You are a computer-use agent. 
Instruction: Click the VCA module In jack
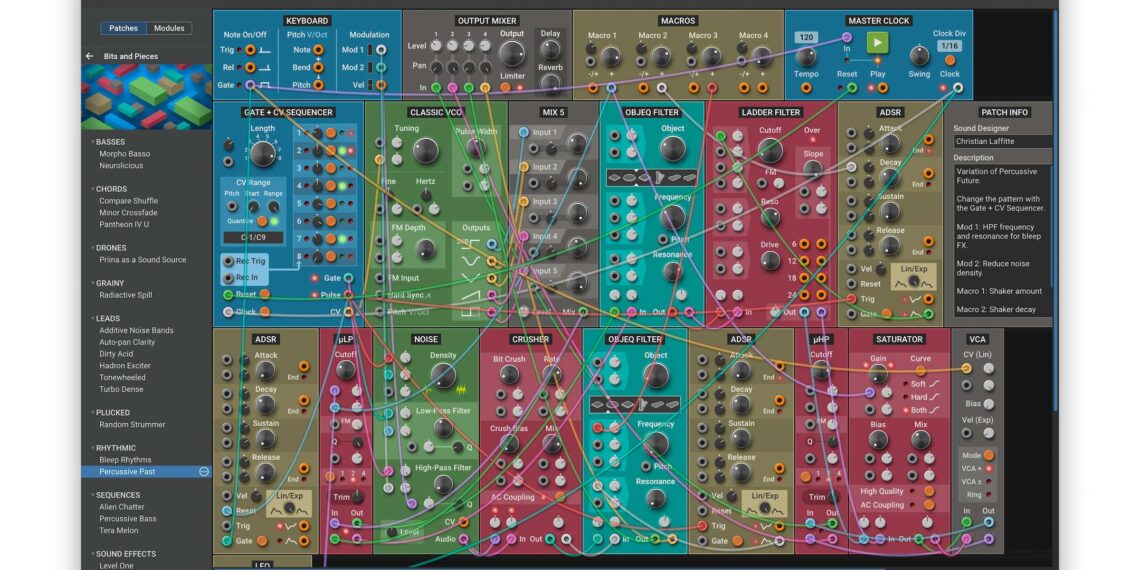(967, 523)
